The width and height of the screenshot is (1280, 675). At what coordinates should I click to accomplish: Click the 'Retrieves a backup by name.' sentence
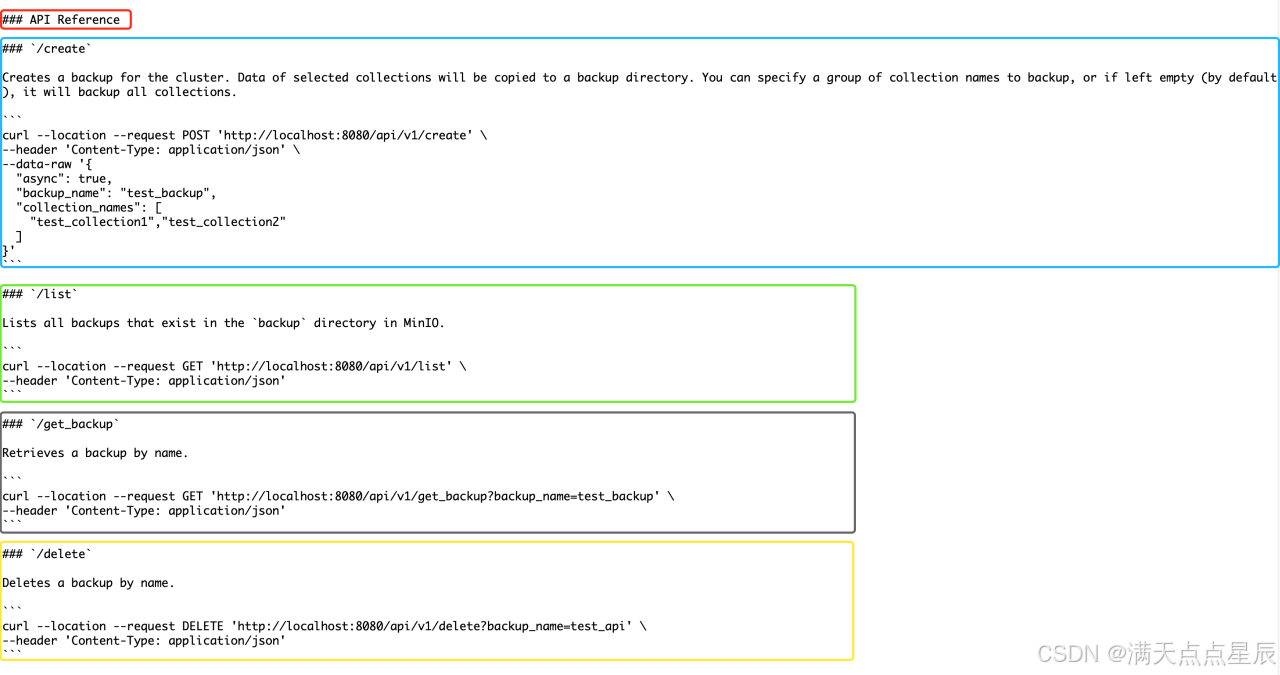95,453
